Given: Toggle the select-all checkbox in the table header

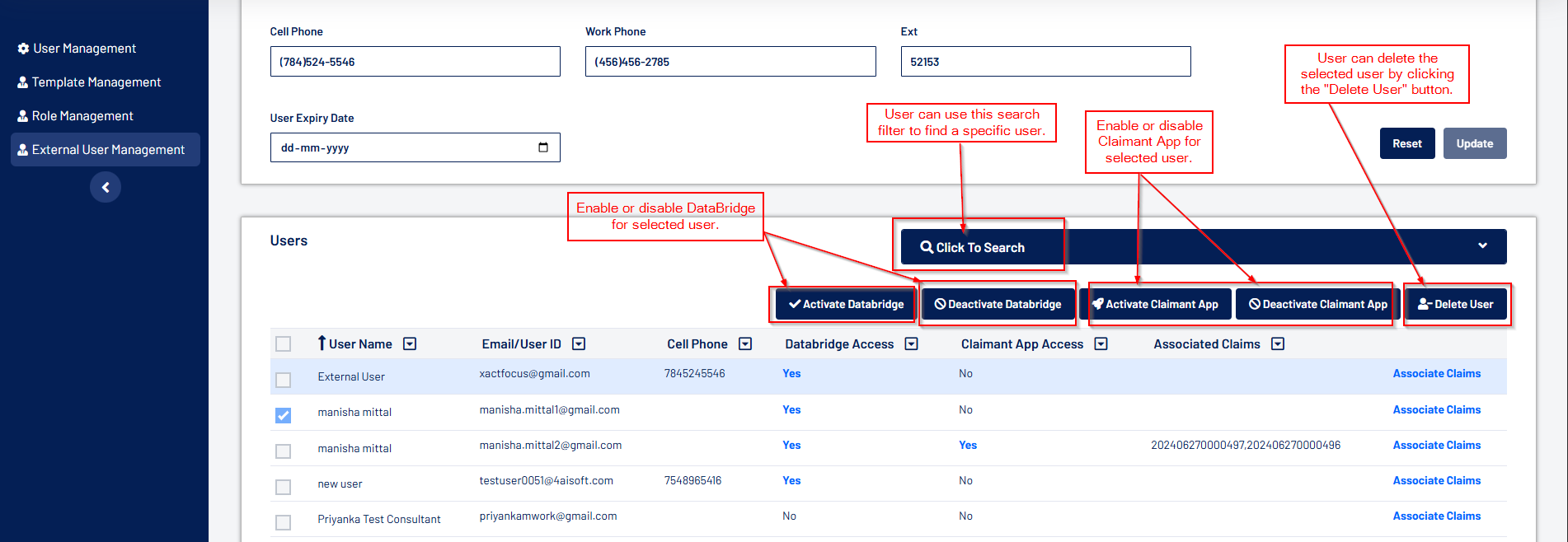Looking at the screenshot, I should 284,344.
